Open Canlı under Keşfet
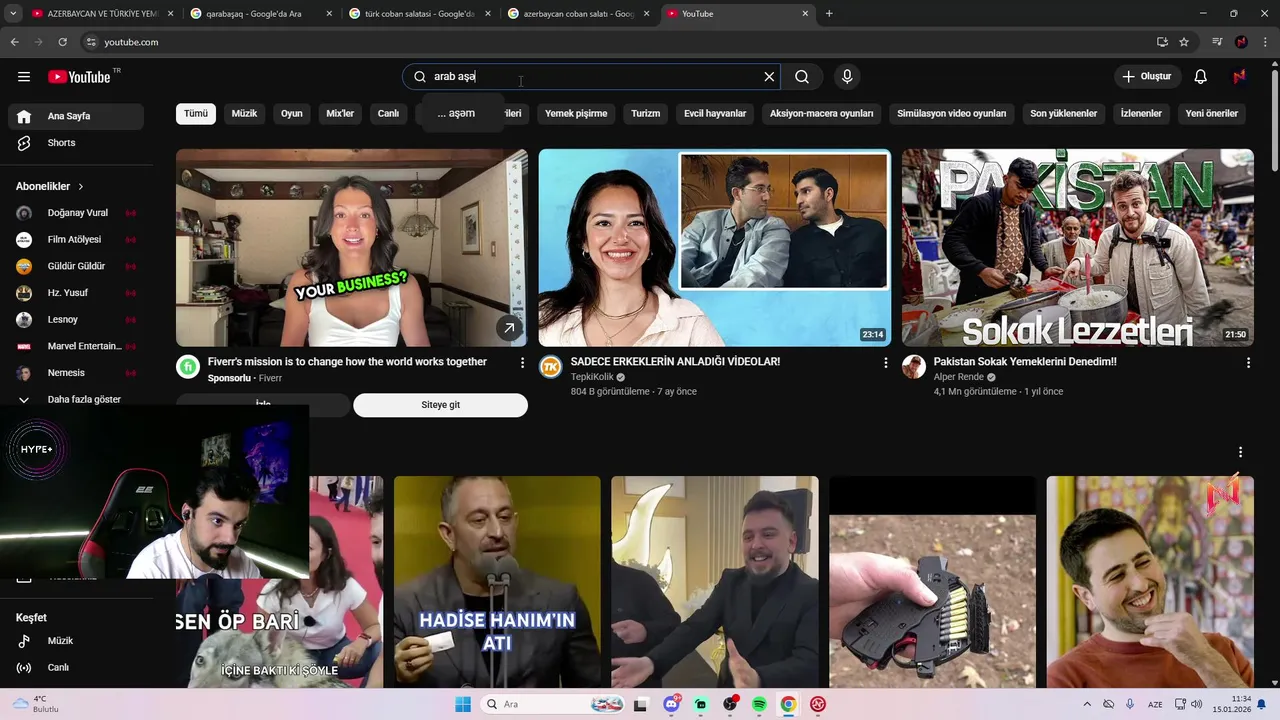This screenshot has height=720, width=1280. 76,668
